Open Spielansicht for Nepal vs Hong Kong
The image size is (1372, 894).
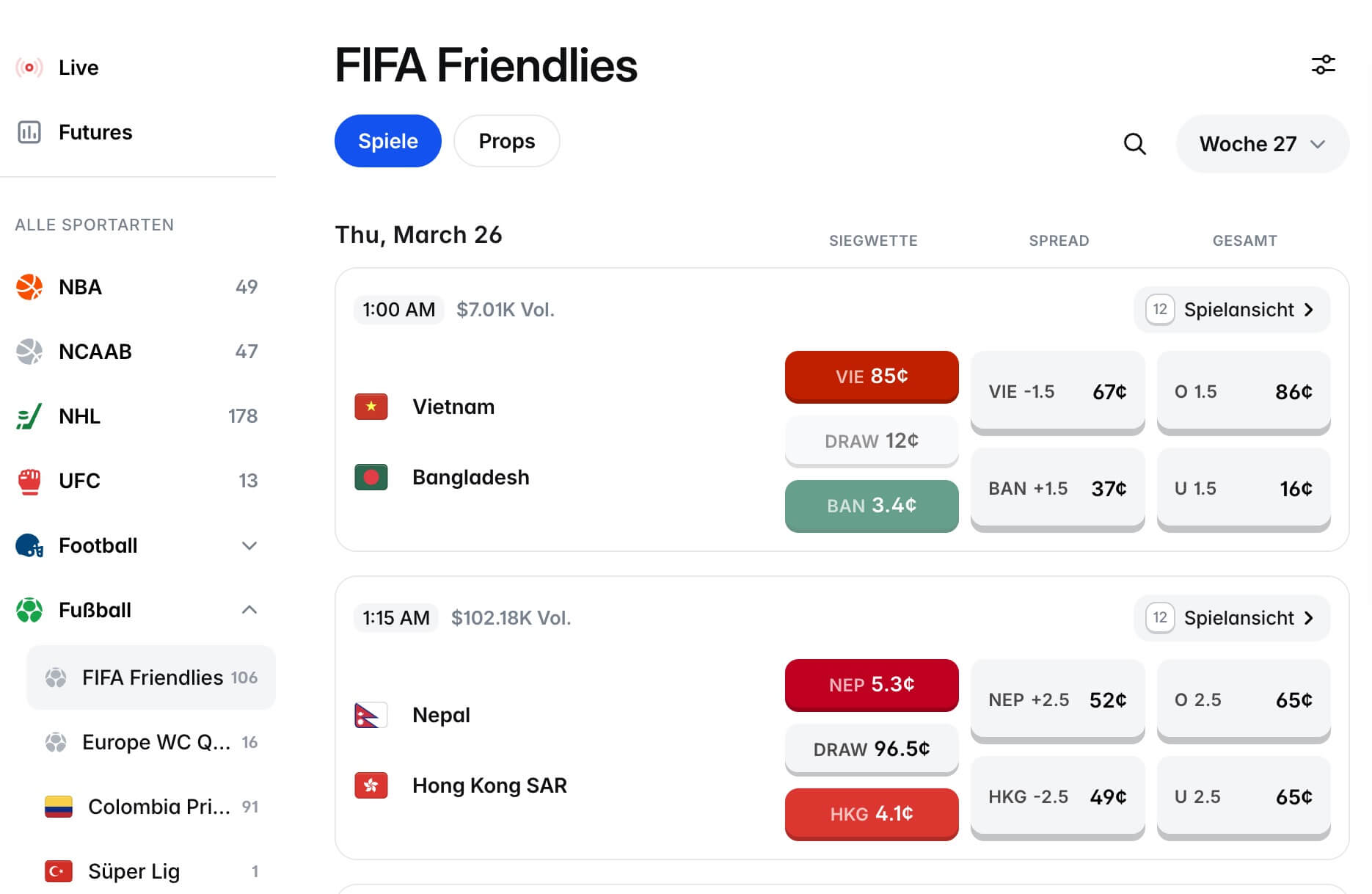click(x=1232, y=618)
